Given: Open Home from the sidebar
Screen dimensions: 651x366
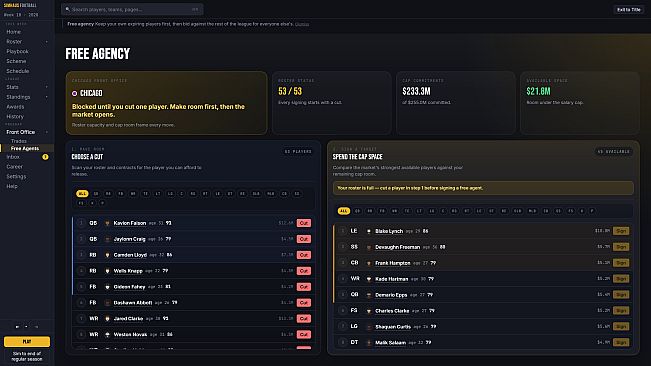Looking at the screenshot, I should (x=14, y=32).
